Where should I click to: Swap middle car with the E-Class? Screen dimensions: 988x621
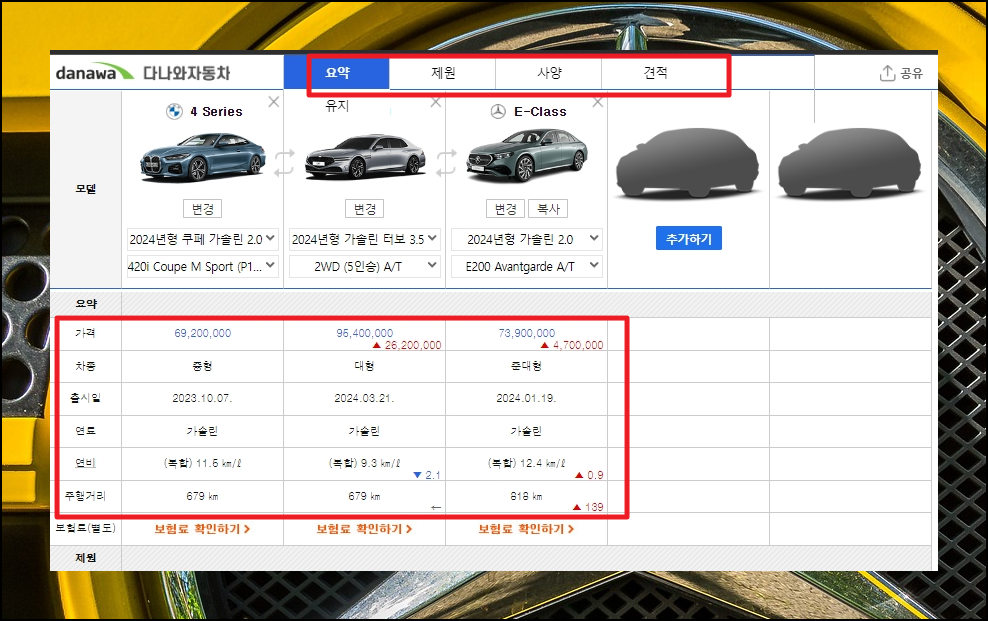(446, 162)
